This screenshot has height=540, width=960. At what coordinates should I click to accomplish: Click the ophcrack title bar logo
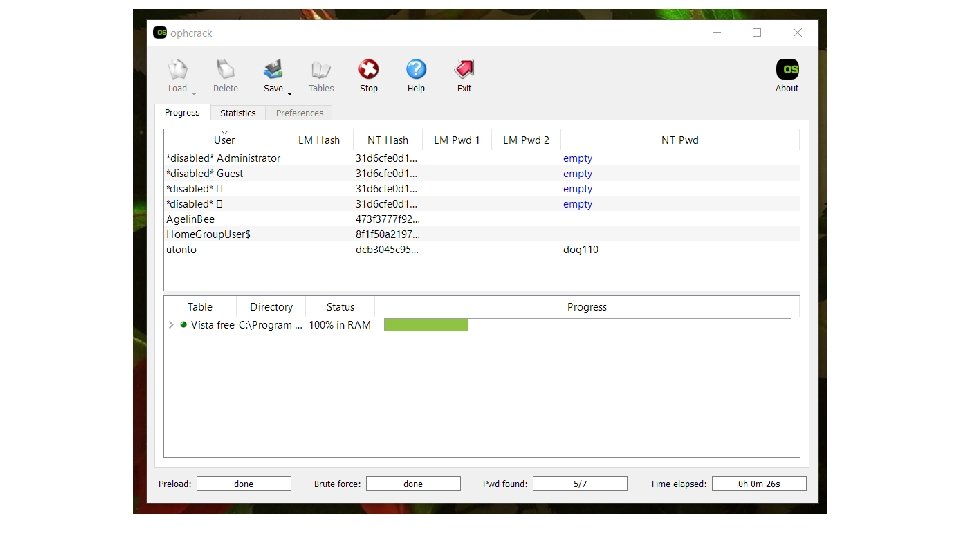point(160,32)
